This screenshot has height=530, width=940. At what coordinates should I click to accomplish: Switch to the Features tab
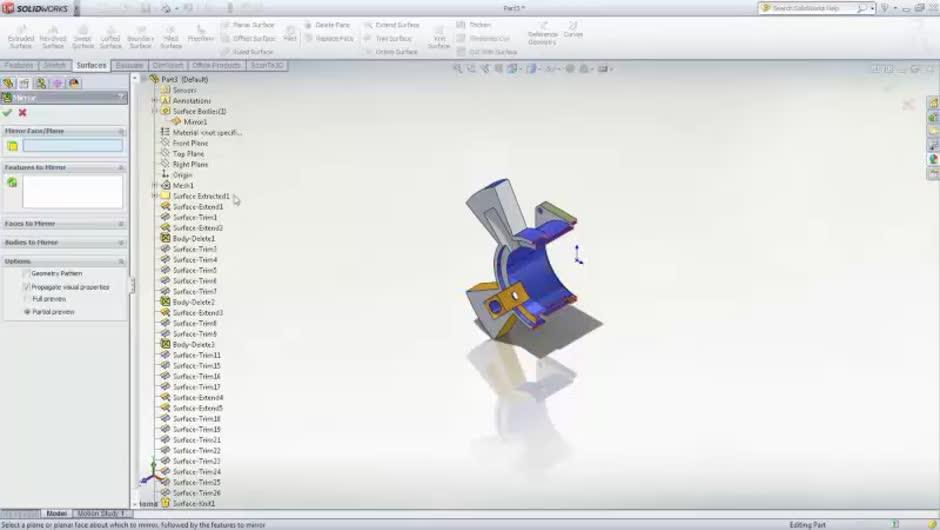(19, 65)
